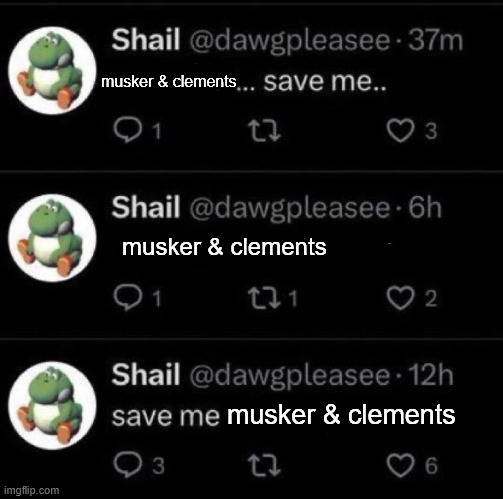Click the Shail name on the 12h tweet
503x499 pixels.
point(146,374)
